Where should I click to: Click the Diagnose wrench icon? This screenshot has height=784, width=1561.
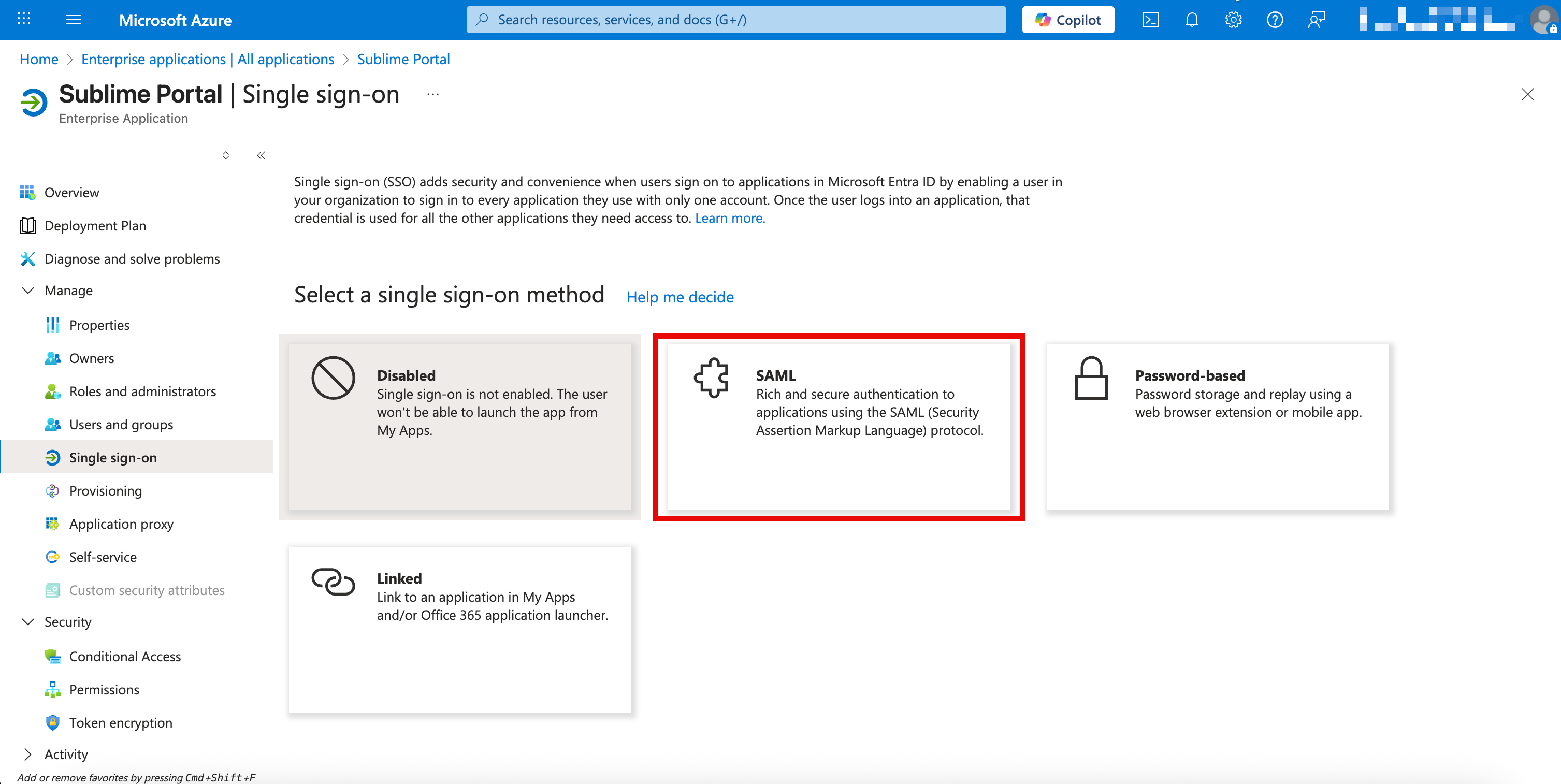tap(27, 259)
